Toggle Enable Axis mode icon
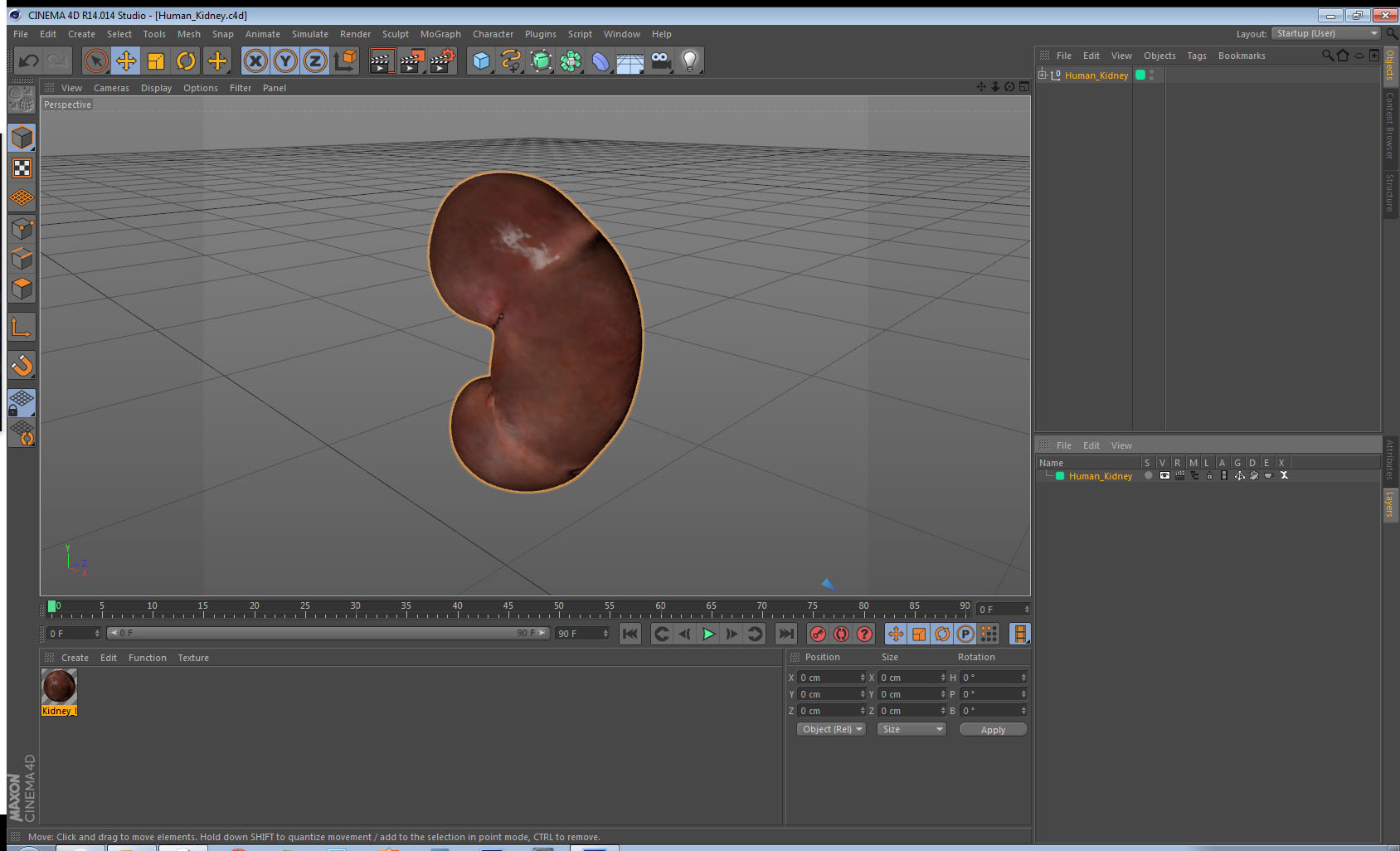Screen dimensions: 1400x851 pyautogui.click(x=22, y=328)
